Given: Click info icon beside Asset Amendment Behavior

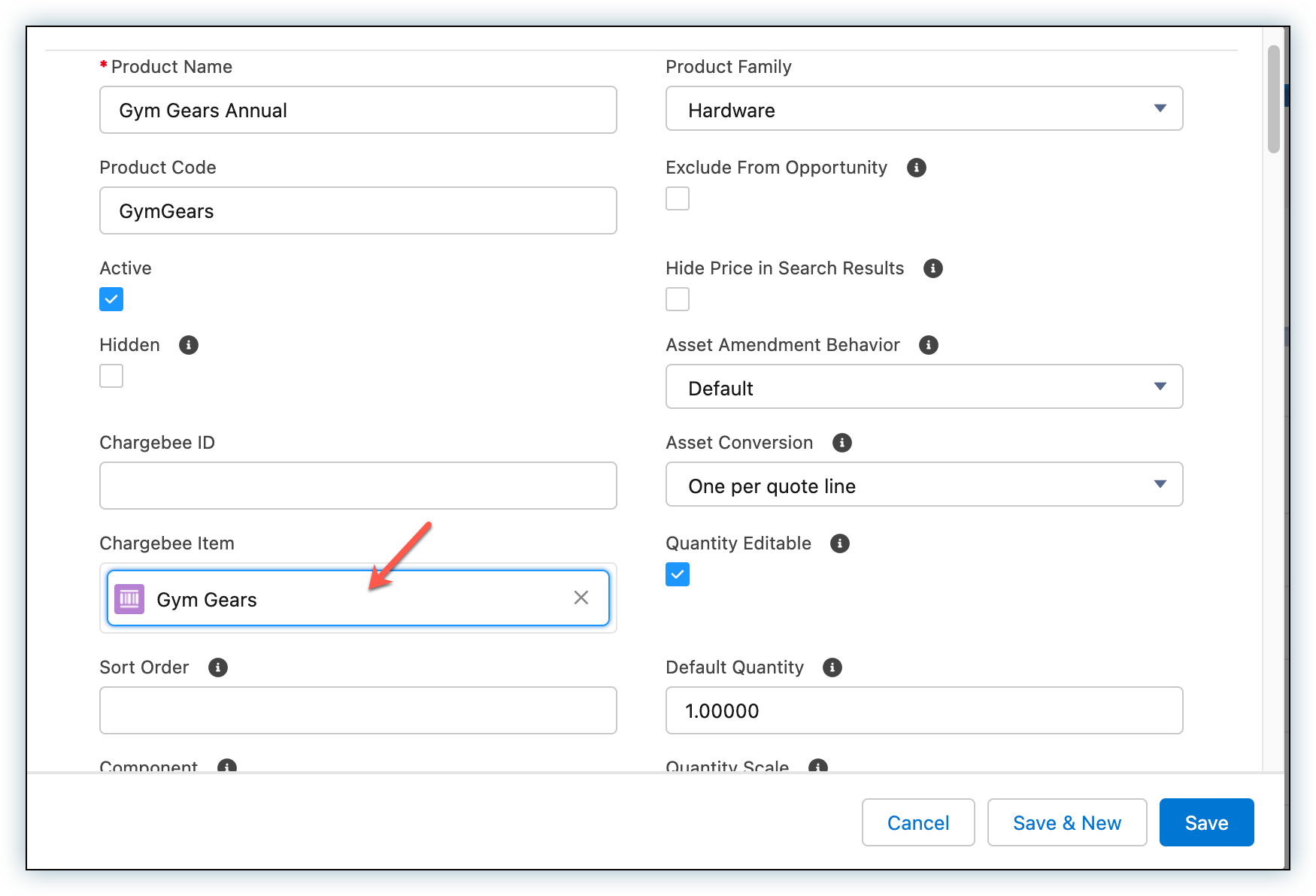Looking at the screenshot, I should pos(929,345).
